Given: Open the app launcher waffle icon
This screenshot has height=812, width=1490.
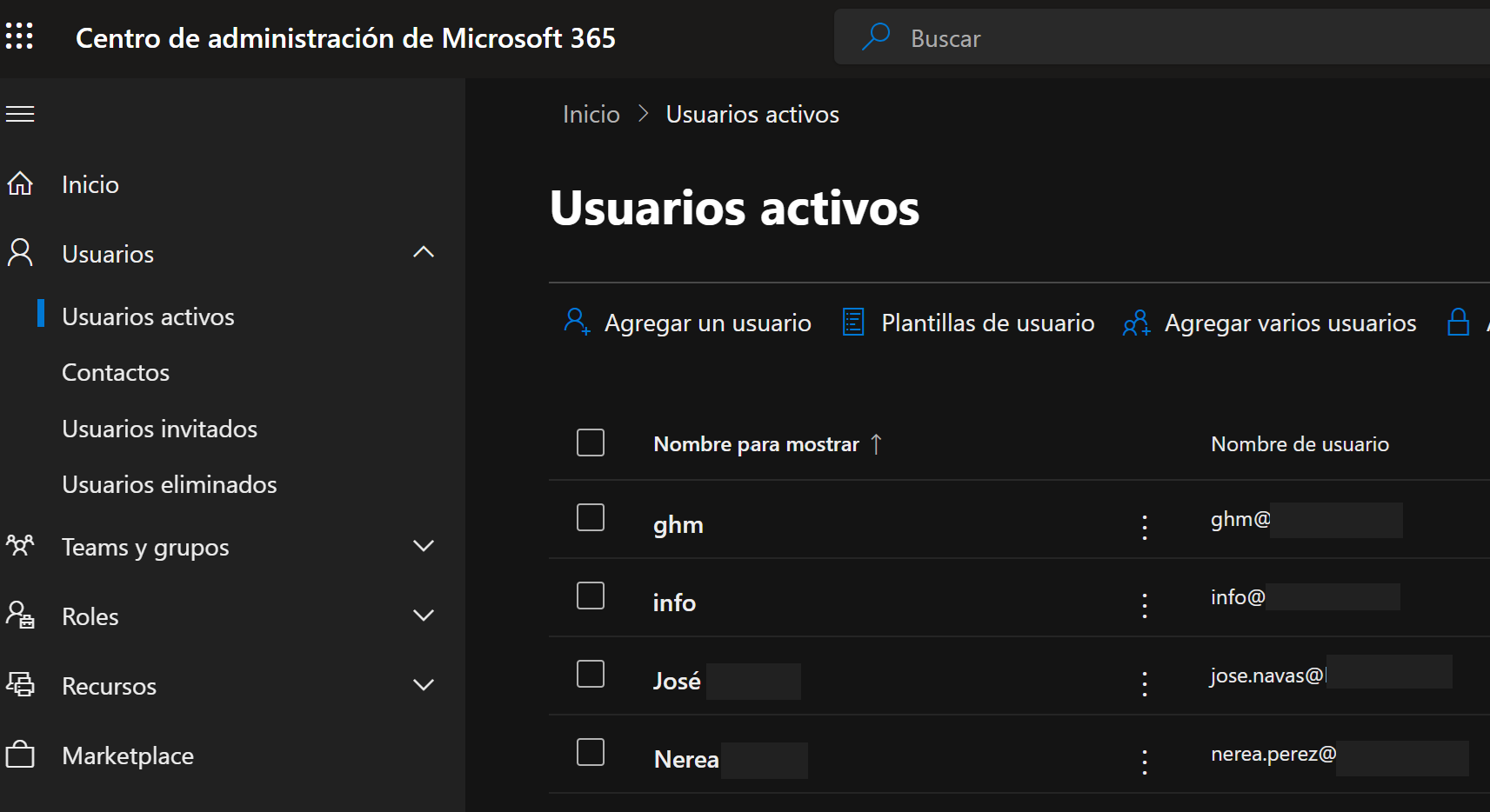Looking at the screenshot, I should point(19,37).
